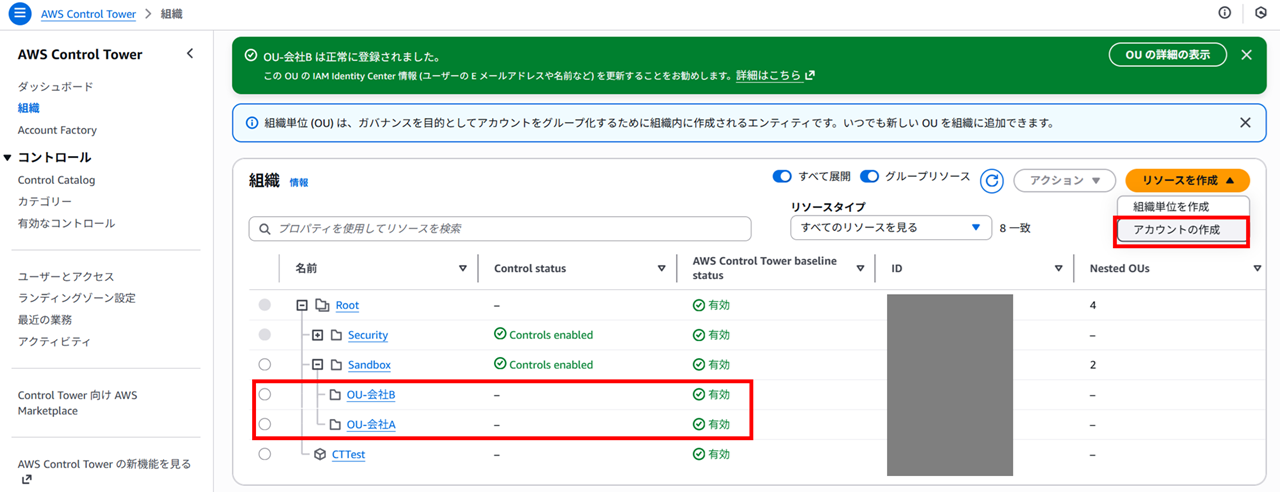Open the 詳細はこちら link
This screenshot has height=492, width=1280.
768,75
